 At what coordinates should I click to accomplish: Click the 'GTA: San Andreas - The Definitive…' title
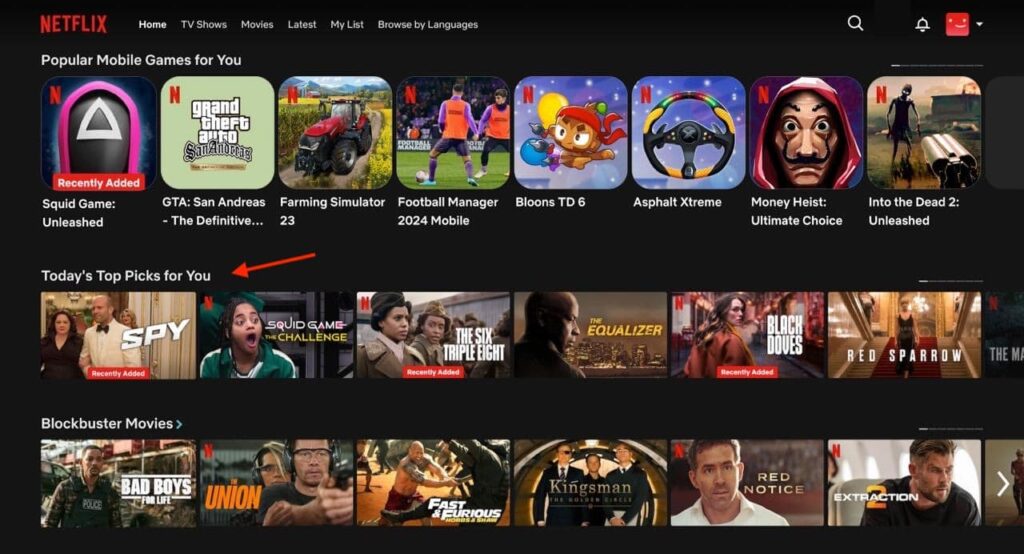pyautogui.click(x=214, y=212)
